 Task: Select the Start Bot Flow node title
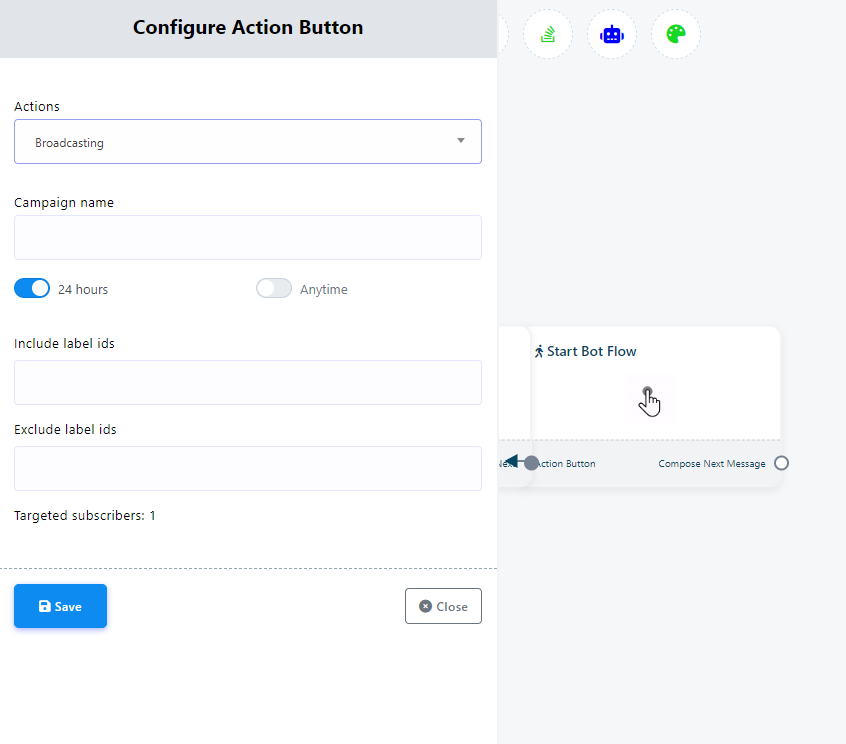tap(591, 351)
